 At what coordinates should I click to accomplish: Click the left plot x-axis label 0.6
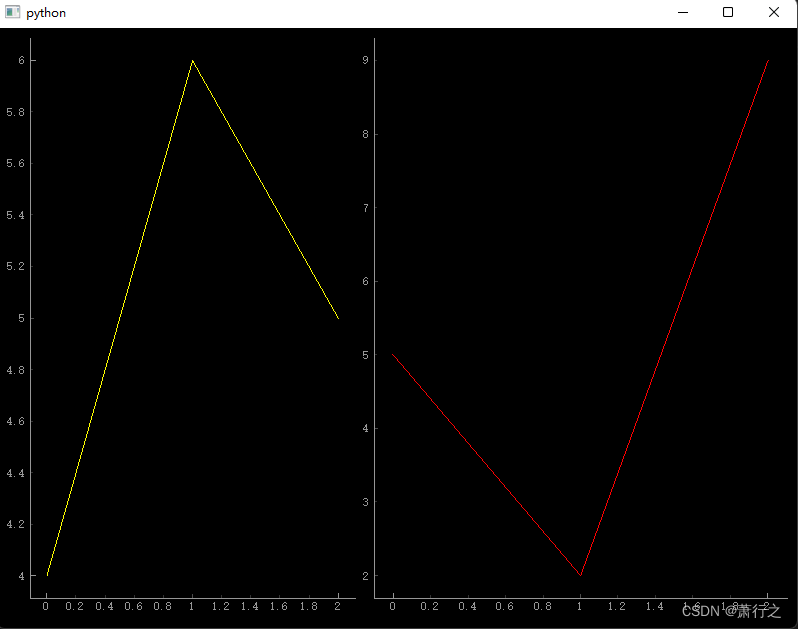(133, 606)
